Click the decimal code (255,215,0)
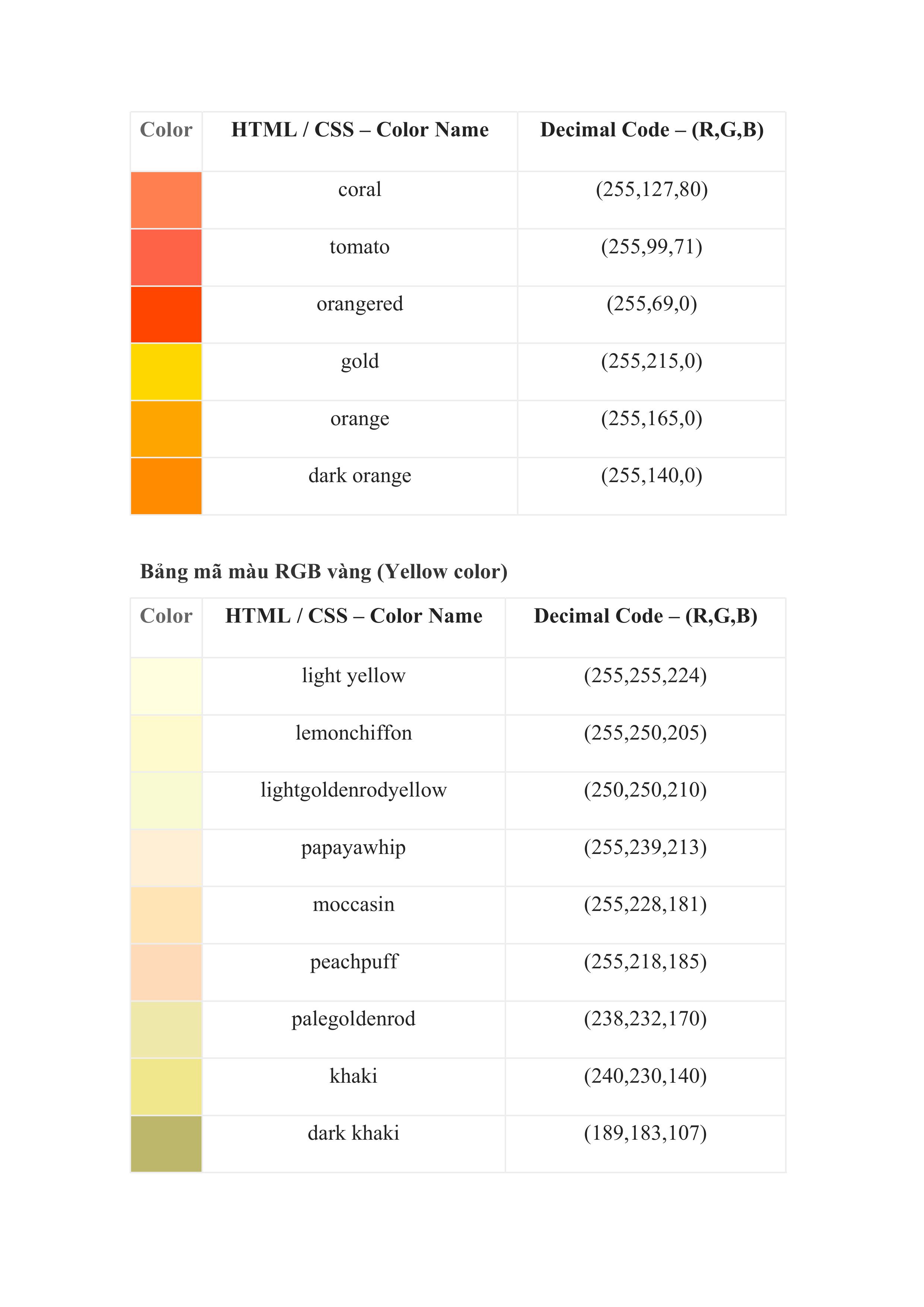Screen dimensions: 924x1307 pyautogui.click(x=651, y=361)
